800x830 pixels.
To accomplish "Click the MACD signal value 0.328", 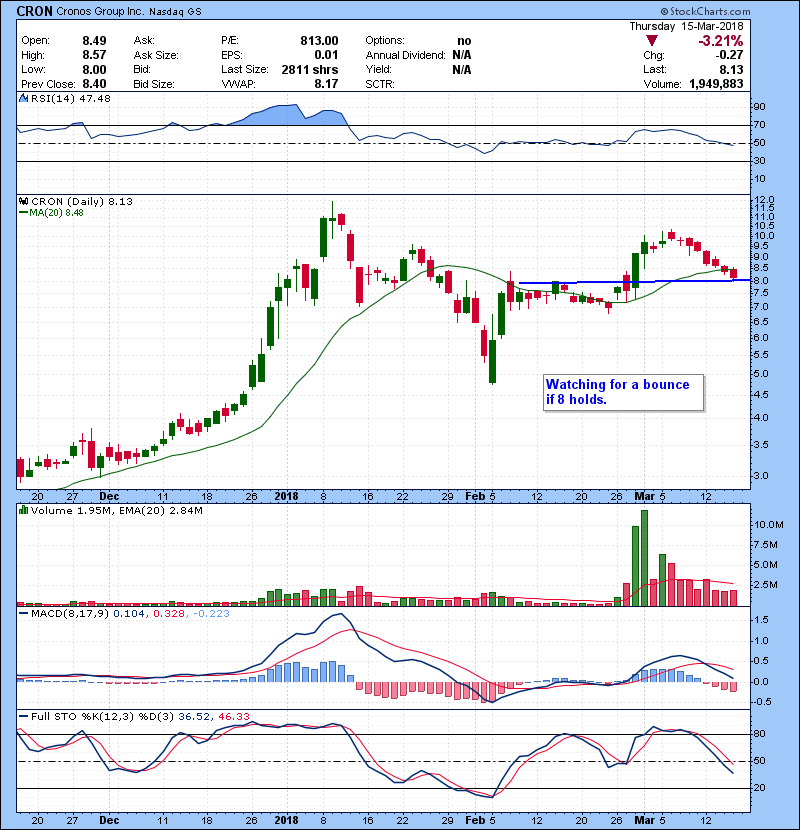I will pos(169,614).
